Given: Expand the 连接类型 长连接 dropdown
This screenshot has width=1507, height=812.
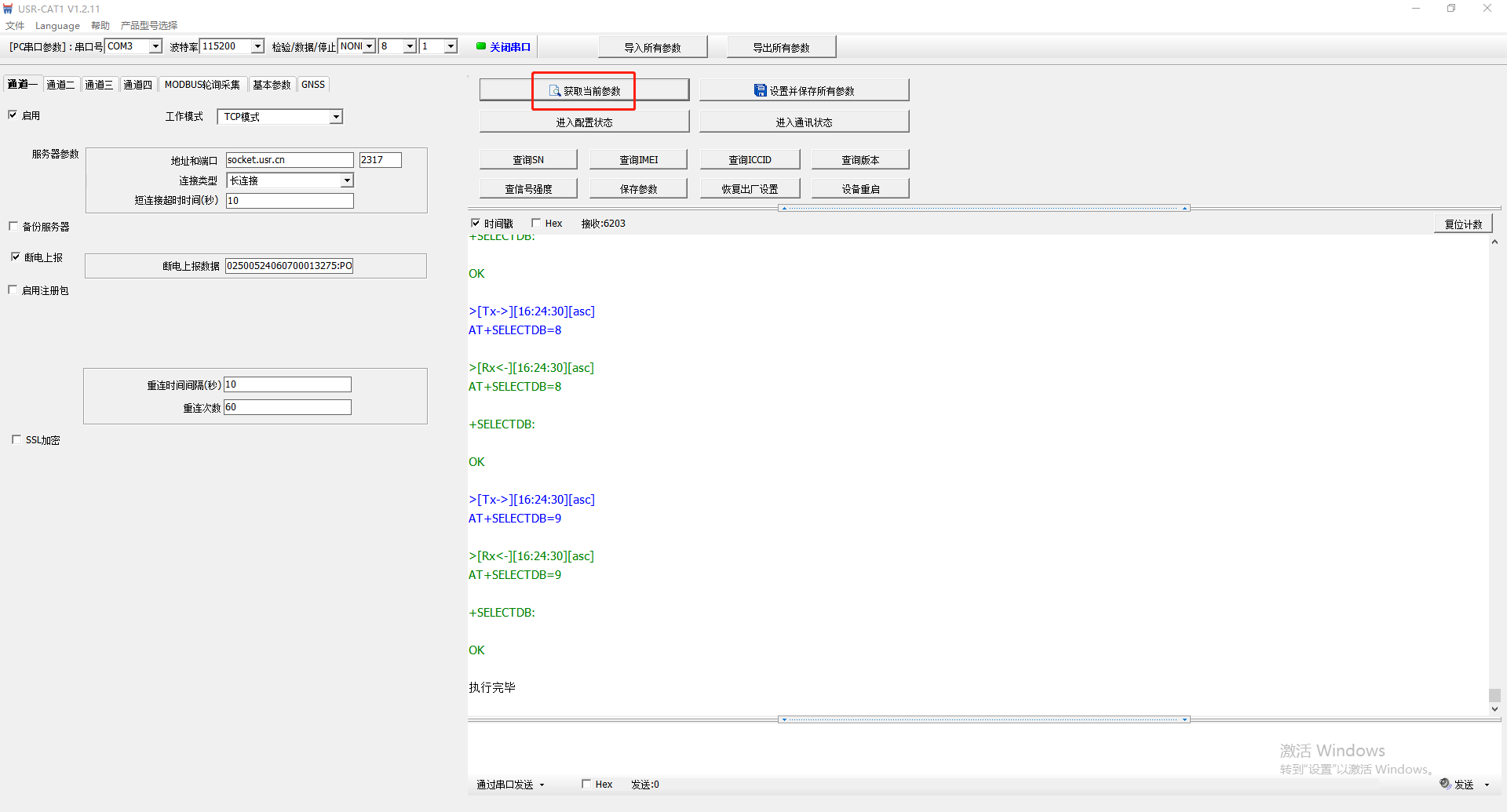Looking at the screenshot, I should coord(347,180).
